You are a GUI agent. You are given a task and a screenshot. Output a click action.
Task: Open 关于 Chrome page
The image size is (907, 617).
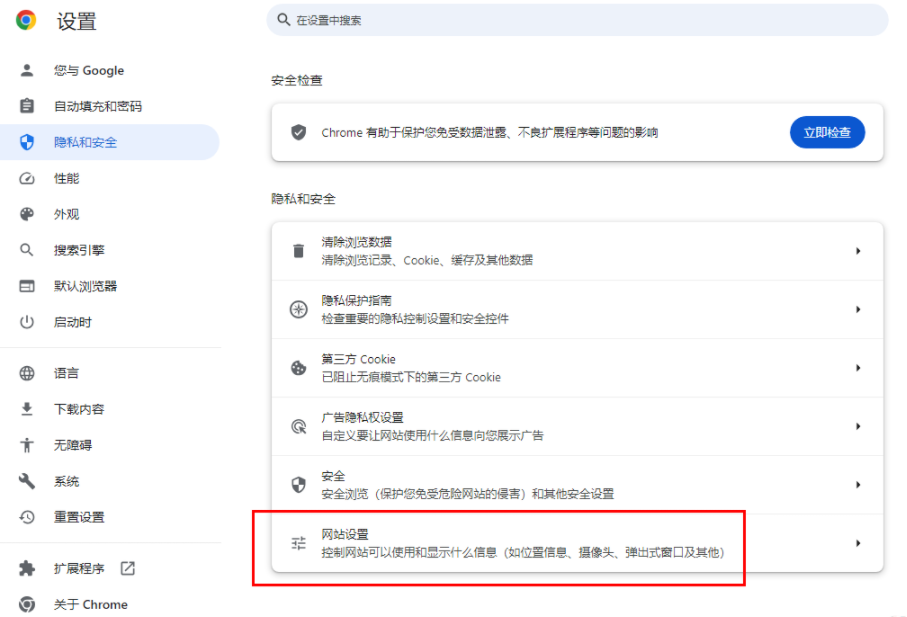tap(110, 604)
